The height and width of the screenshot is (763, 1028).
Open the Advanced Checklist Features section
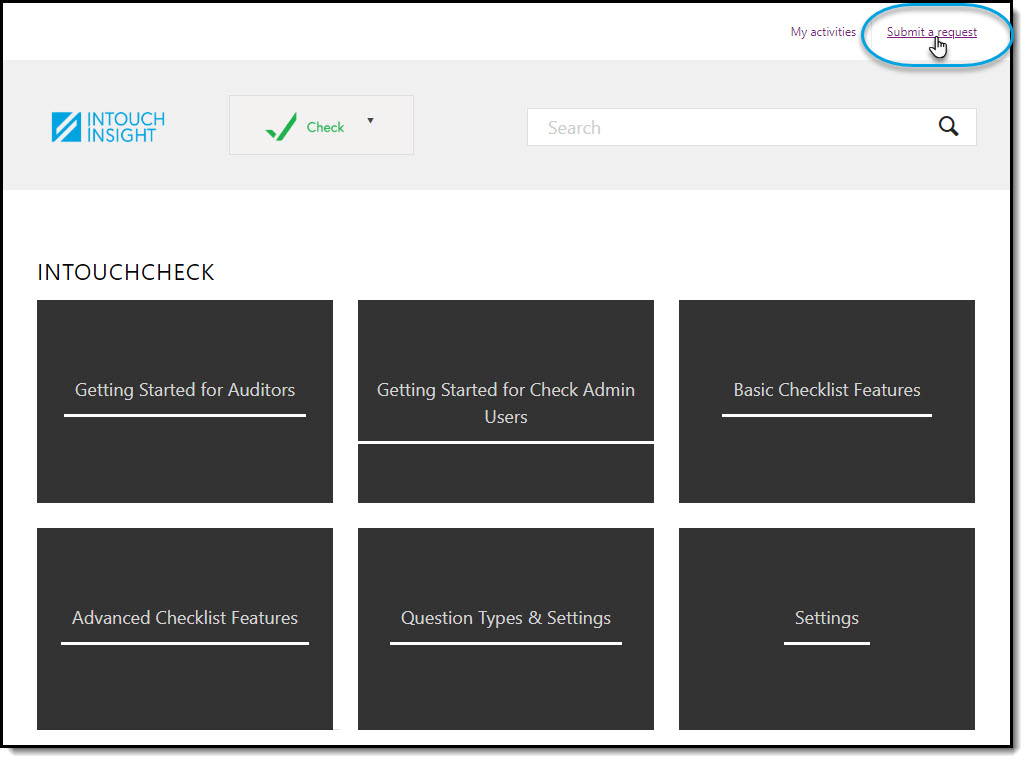click(x=184, y=628)
